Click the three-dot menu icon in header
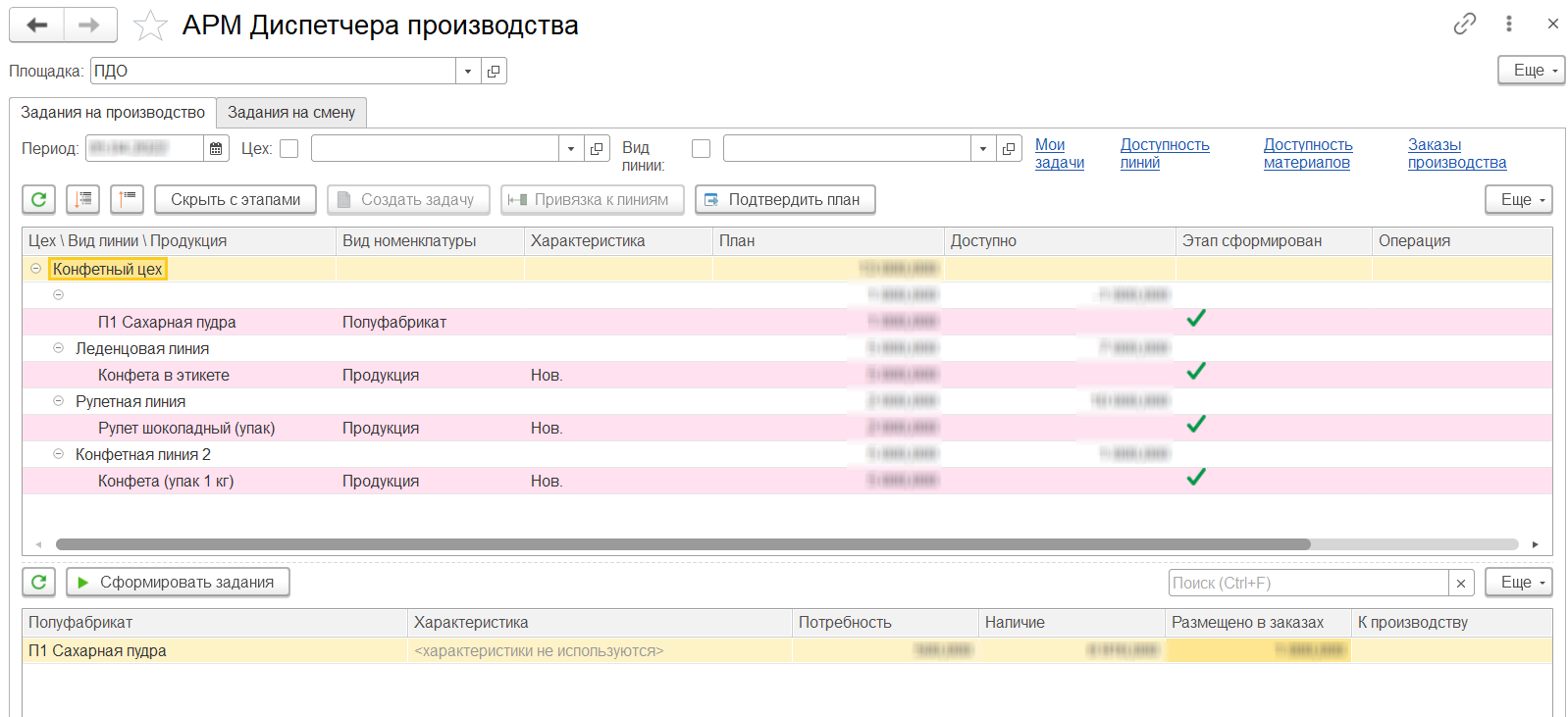1568x717 pixels. pyautogui.click(x=1508, y=24)
